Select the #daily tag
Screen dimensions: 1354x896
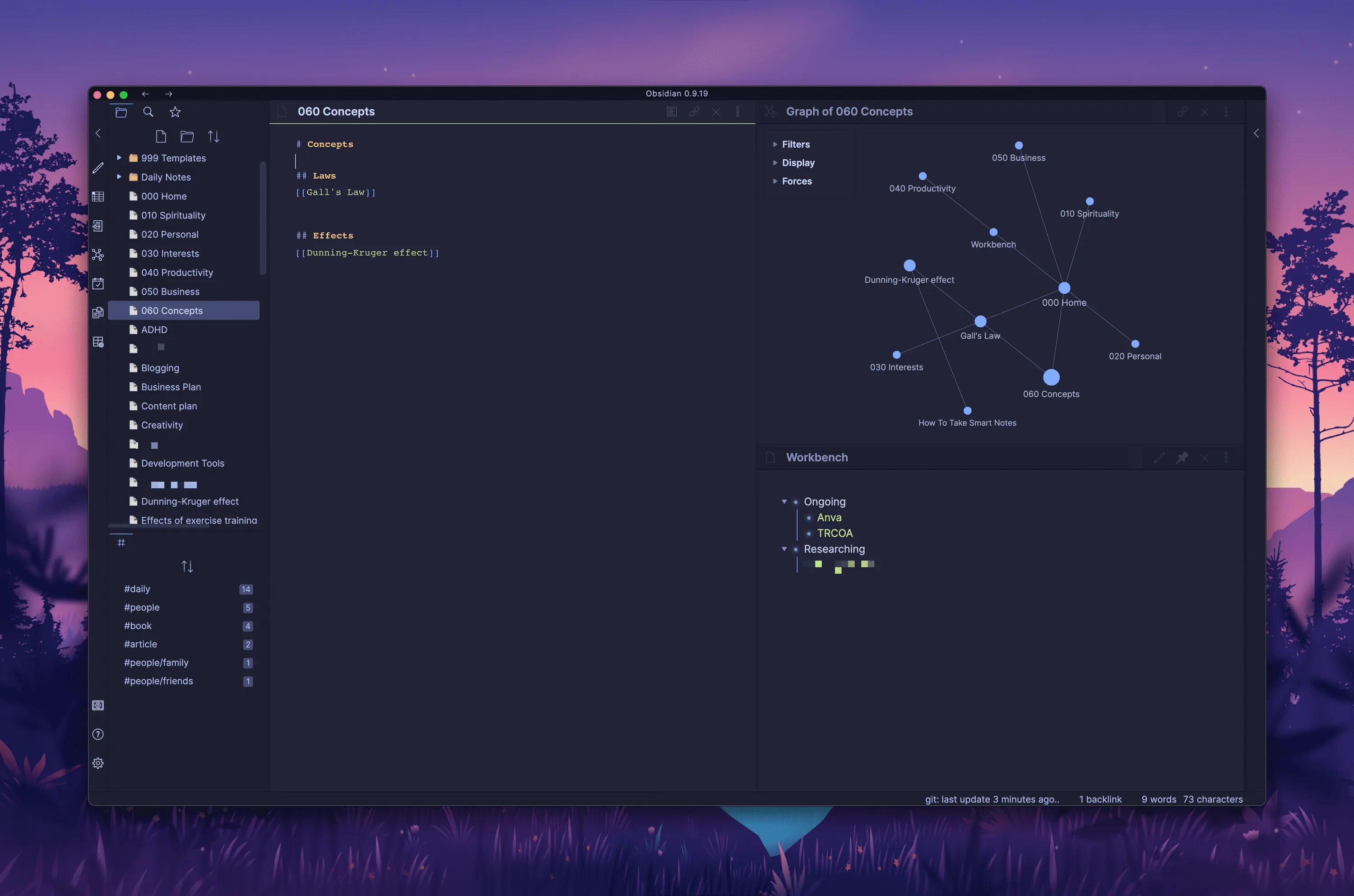(137, 589)
